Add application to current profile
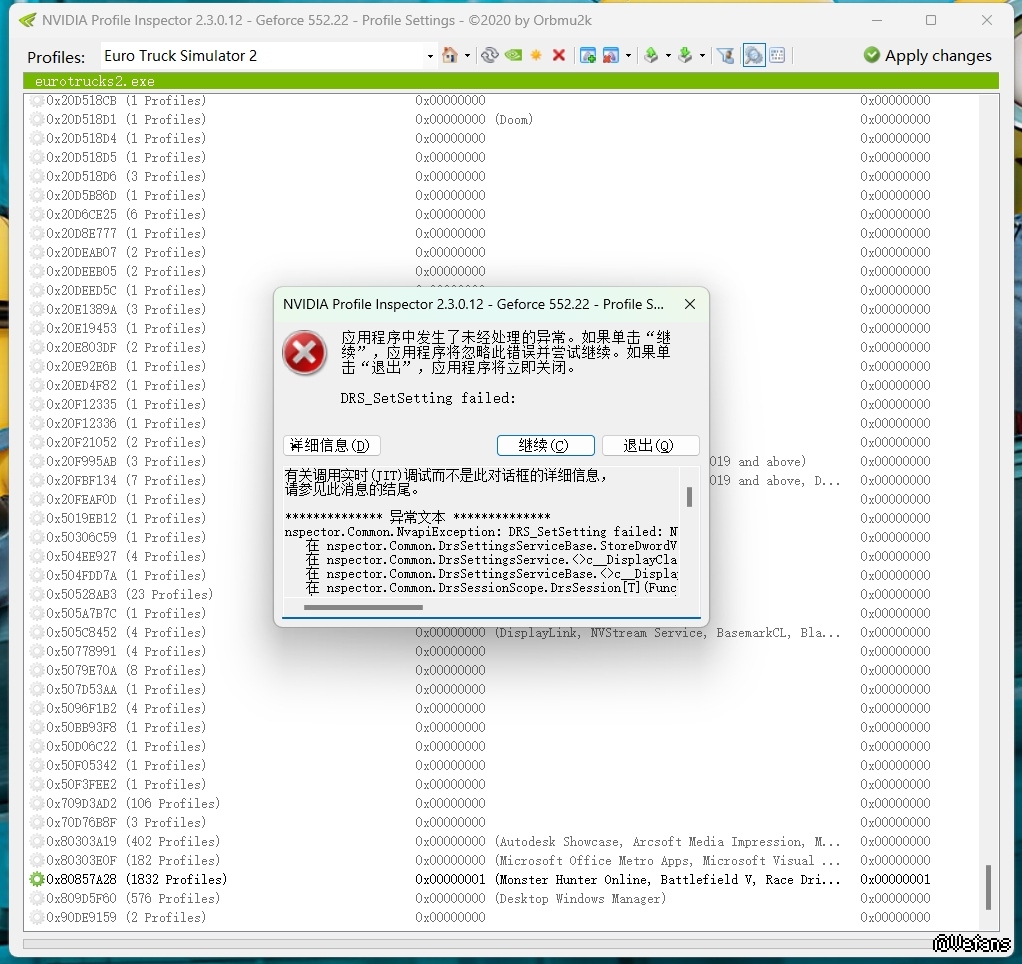The width and height of the screenshot is (1022, 964). click(588, 55)
